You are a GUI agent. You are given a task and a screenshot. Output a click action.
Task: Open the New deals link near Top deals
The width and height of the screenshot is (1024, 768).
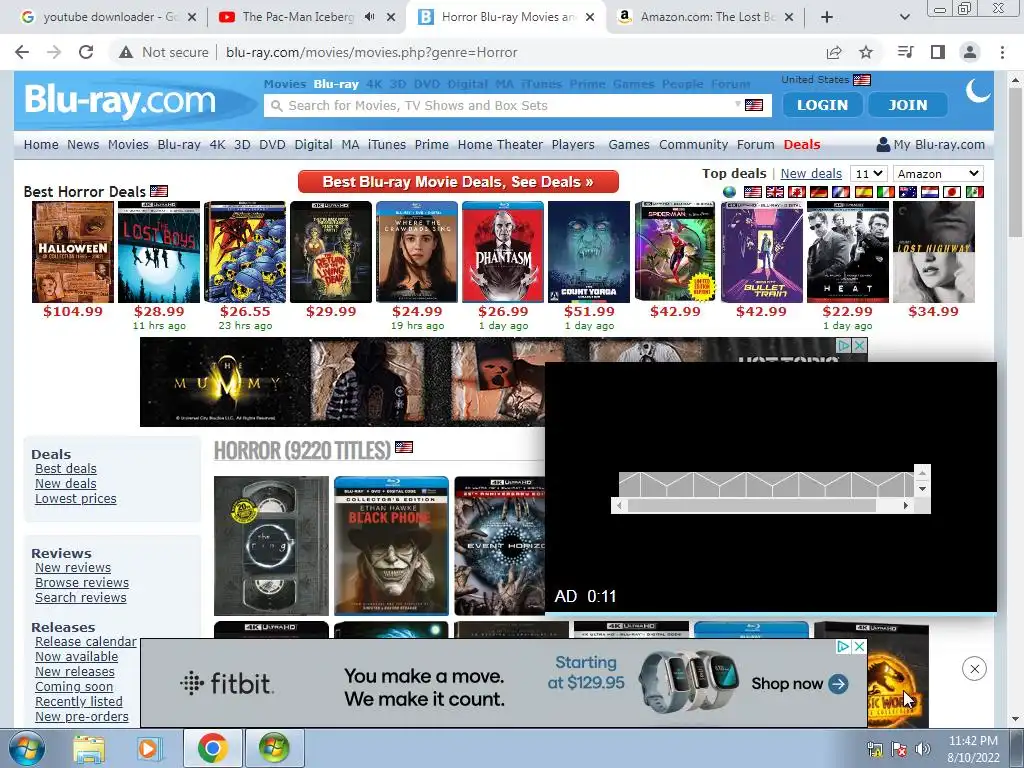[811, 174]
